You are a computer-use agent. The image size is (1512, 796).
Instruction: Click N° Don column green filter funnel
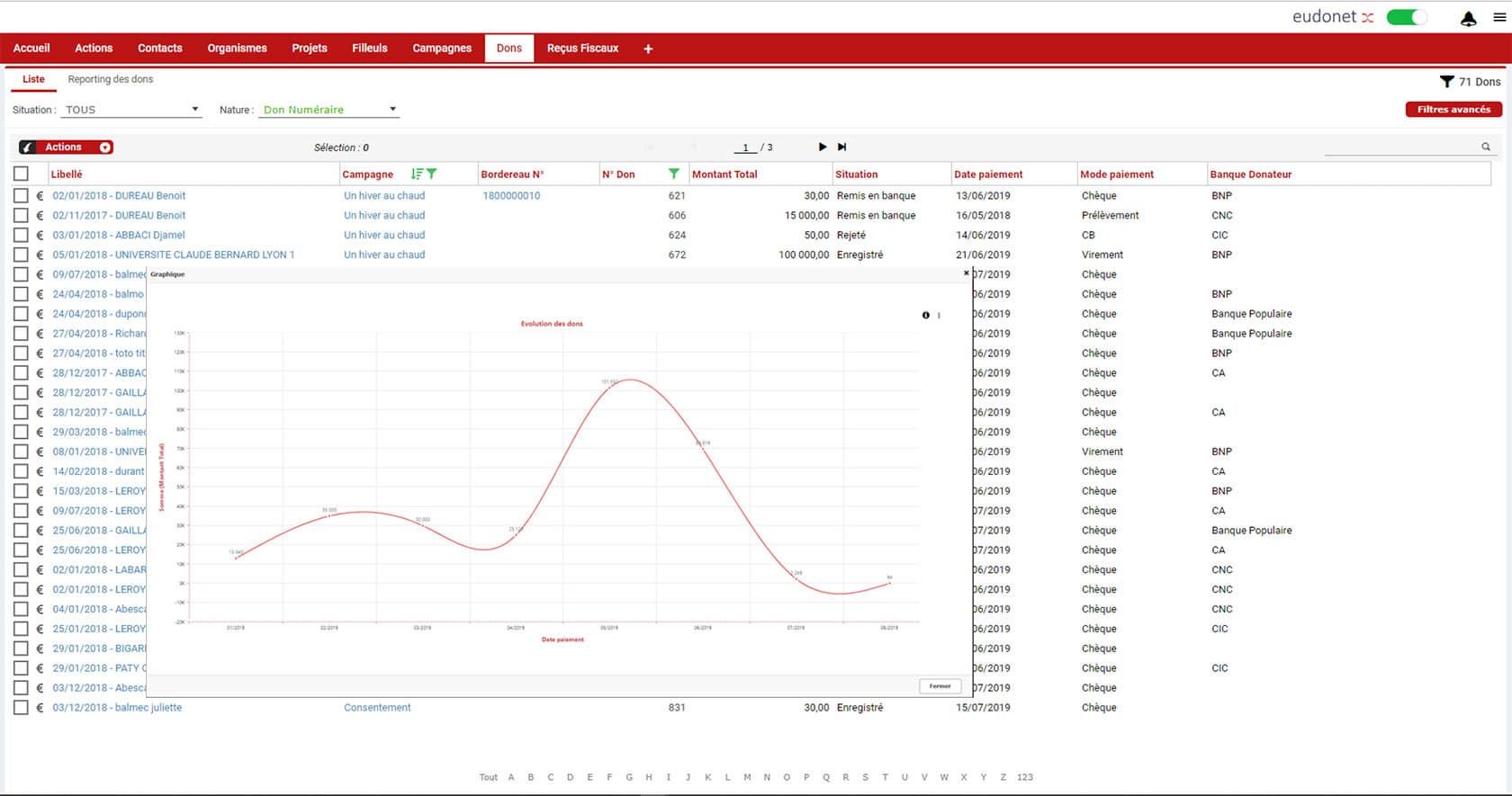click(673, 174)
